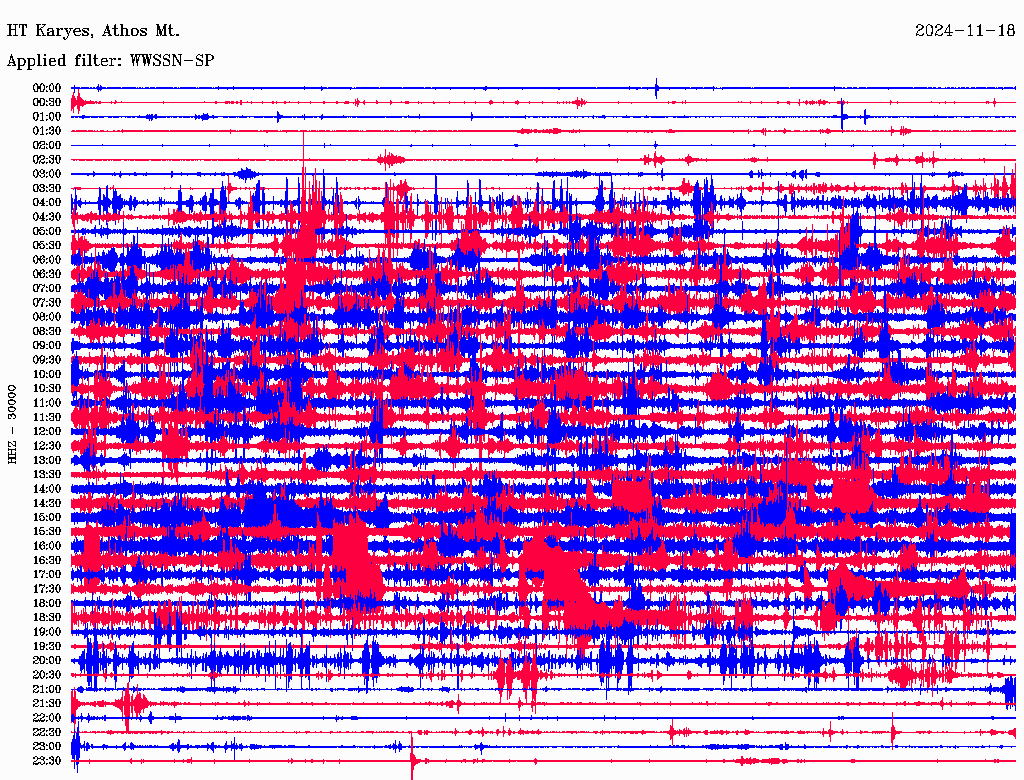Click the 09:00 time label
The width and height of the screenshot is (1024, 780).
[x=47, y=346]
